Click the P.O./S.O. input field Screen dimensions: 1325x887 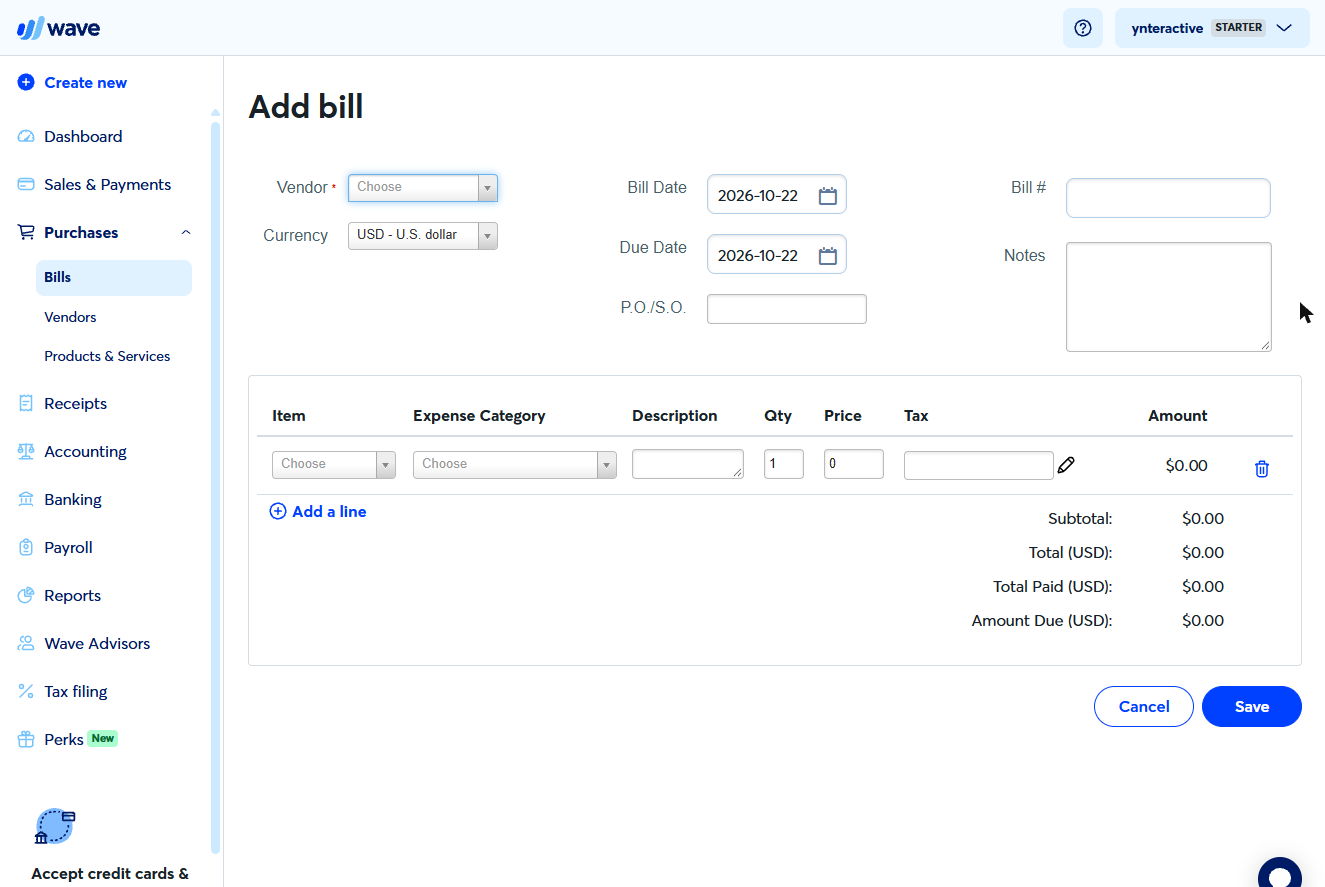point(787,309)
